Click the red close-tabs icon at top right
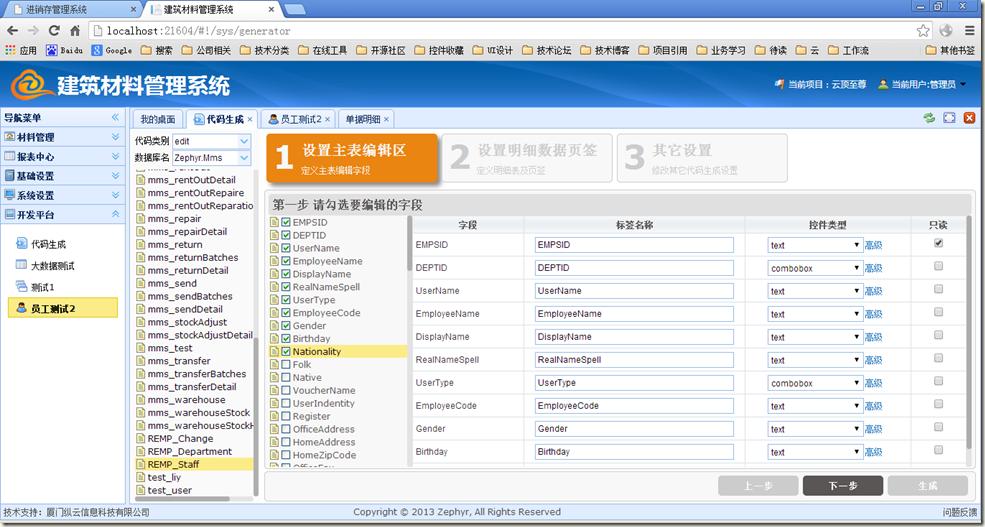This screenshot has width=985, height=527. pos(968,118)
